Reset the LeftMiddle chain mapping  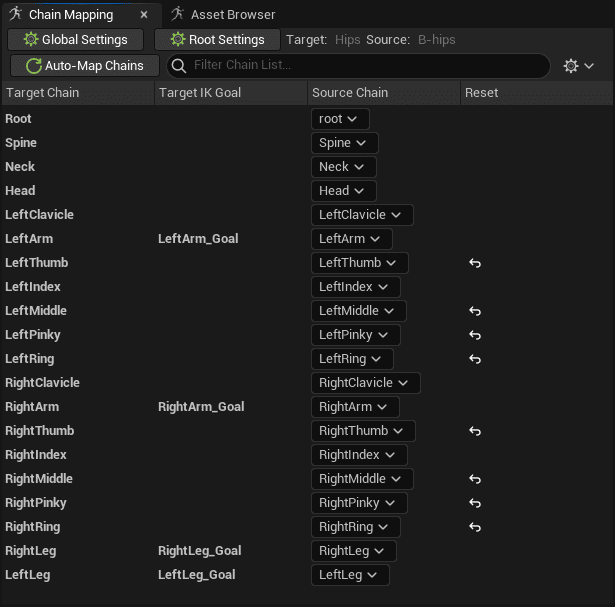click(x=475, y=311)
